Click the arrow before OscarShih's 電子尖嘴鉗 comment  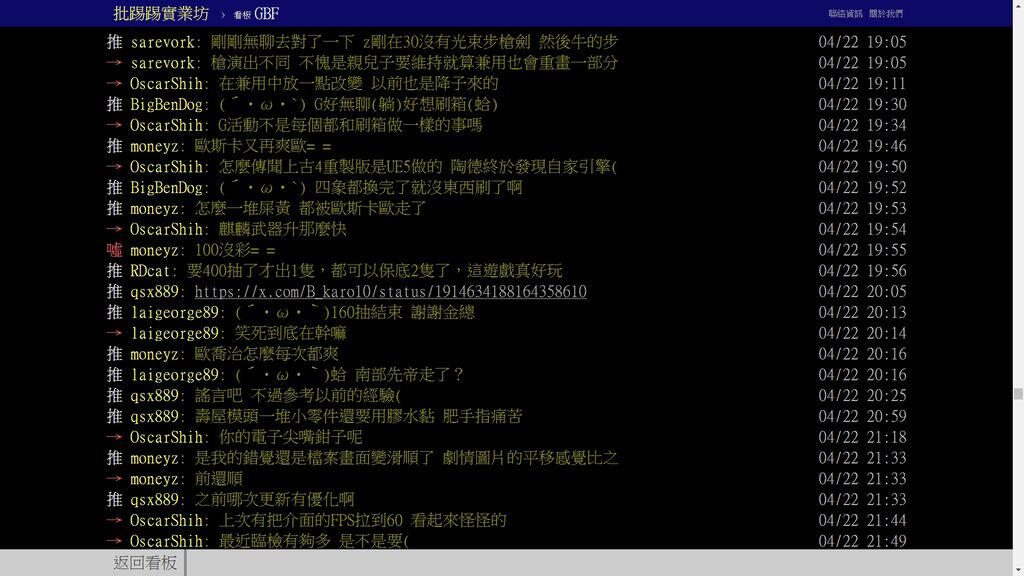coord(115,437)
